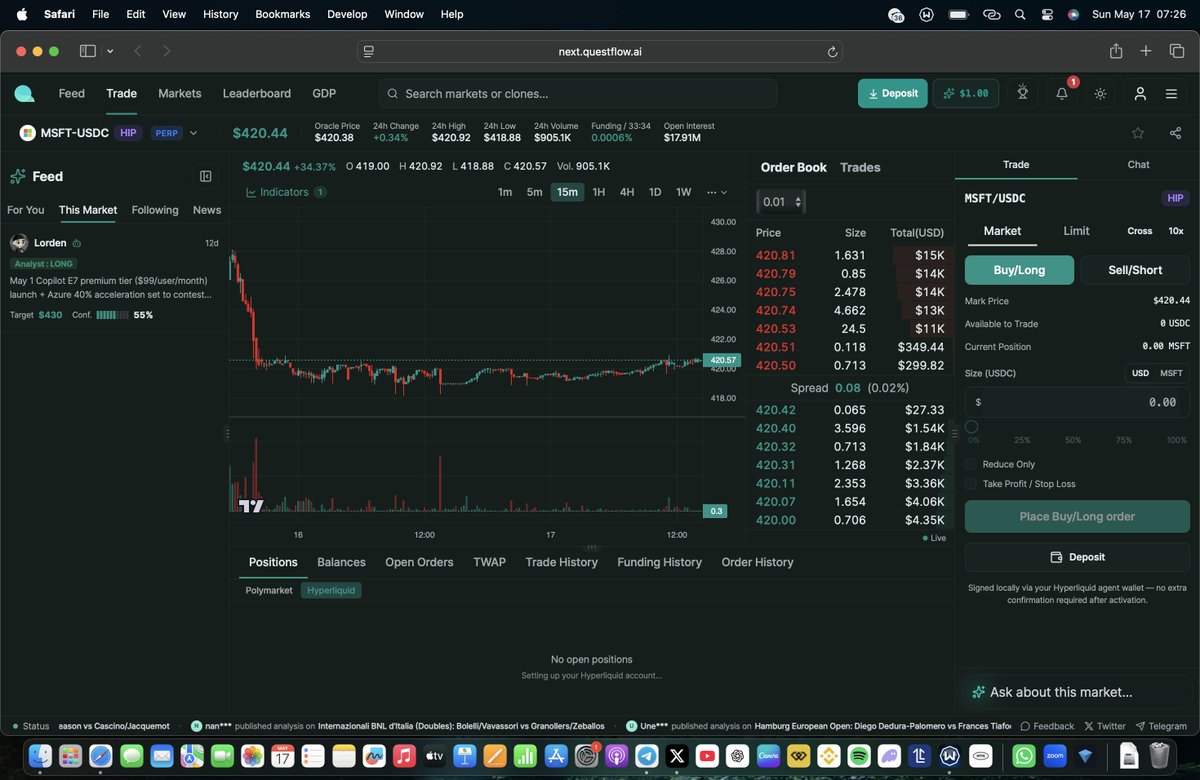
Task: Open WhatsApp in the Dock
Action: pos(1024,756)
